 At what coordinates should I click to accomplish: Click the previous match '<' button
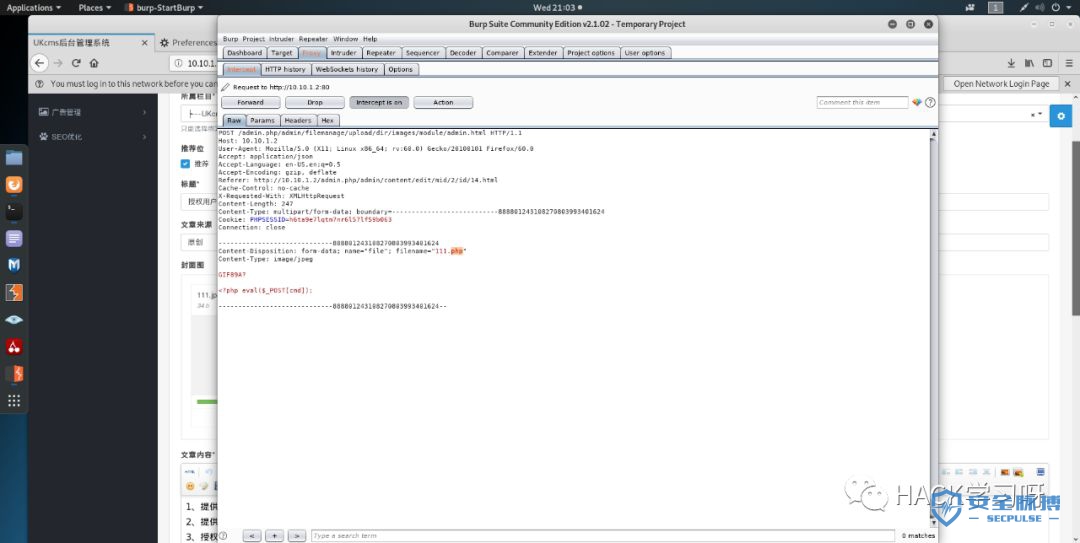coord(251,535)
